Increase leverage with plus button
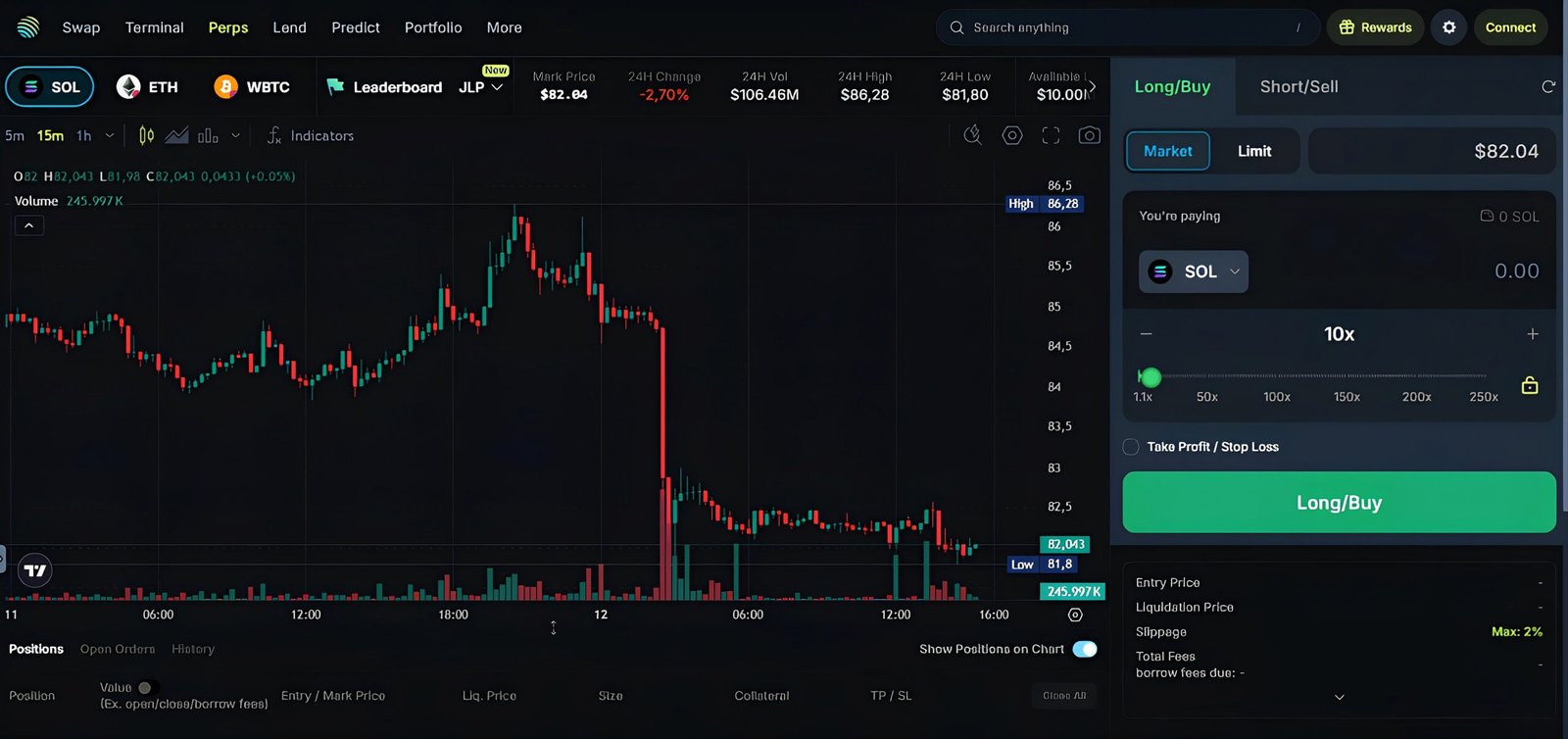Viewport: 1568px width, 739px height. pos(1533,334)
